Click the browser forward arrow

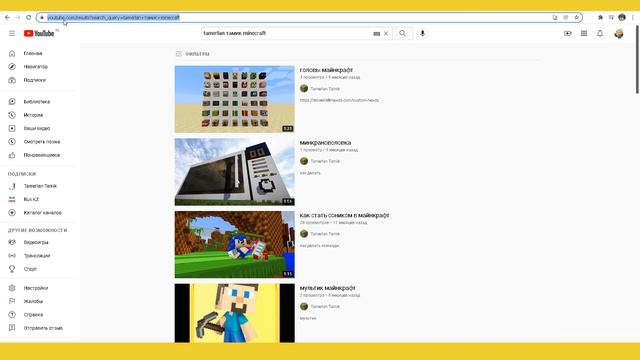point(18,18)
